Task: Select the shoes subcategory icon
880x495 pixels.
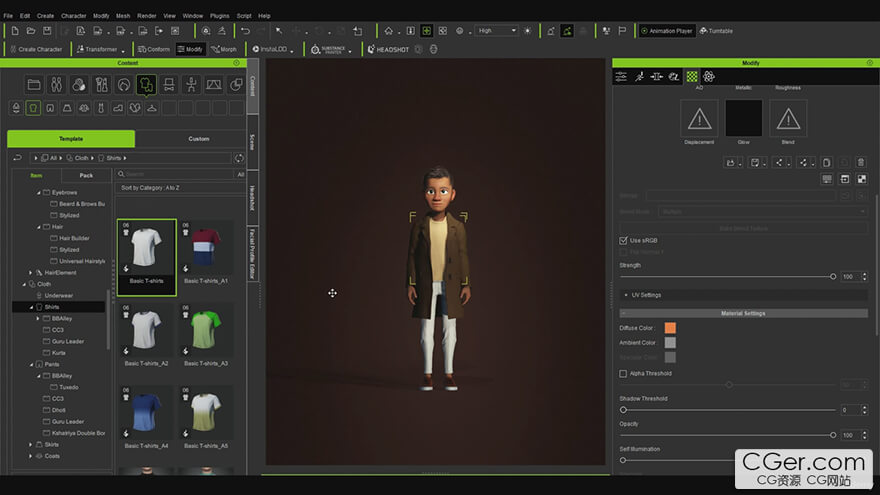Action: (x=118, y=108)
